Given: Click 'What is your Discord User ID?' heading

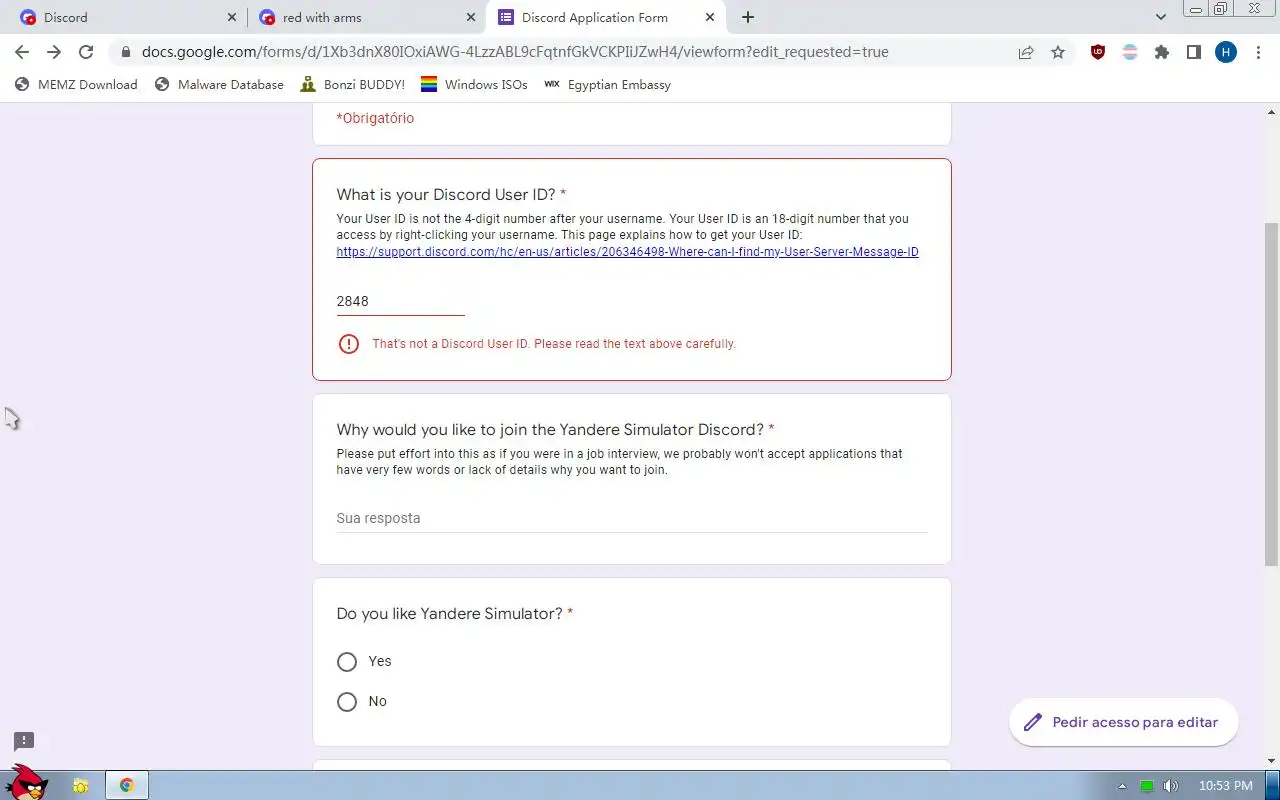Looking at the screenshot, I should point(445,194).
